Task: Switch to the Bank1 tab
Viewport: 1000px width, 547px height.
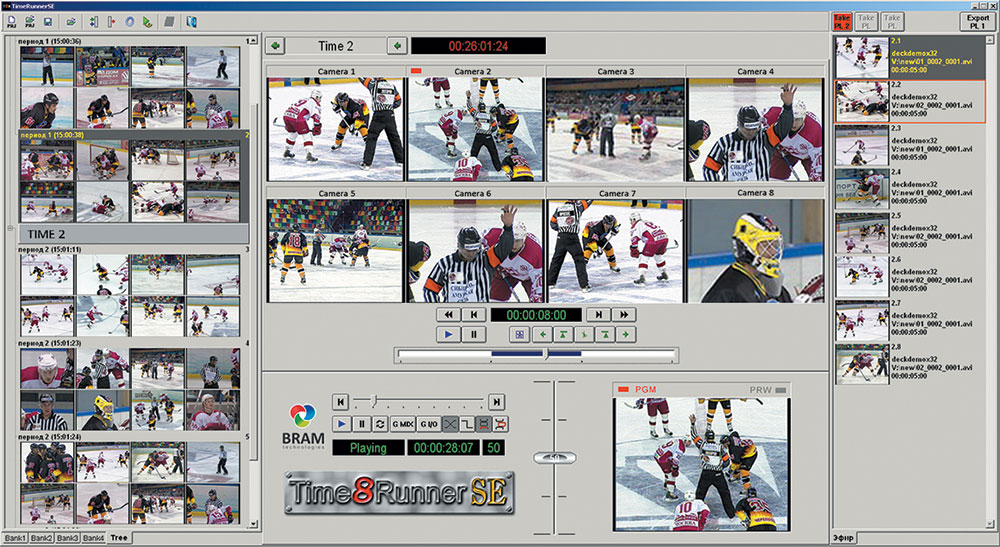Action: click(15, 538)
